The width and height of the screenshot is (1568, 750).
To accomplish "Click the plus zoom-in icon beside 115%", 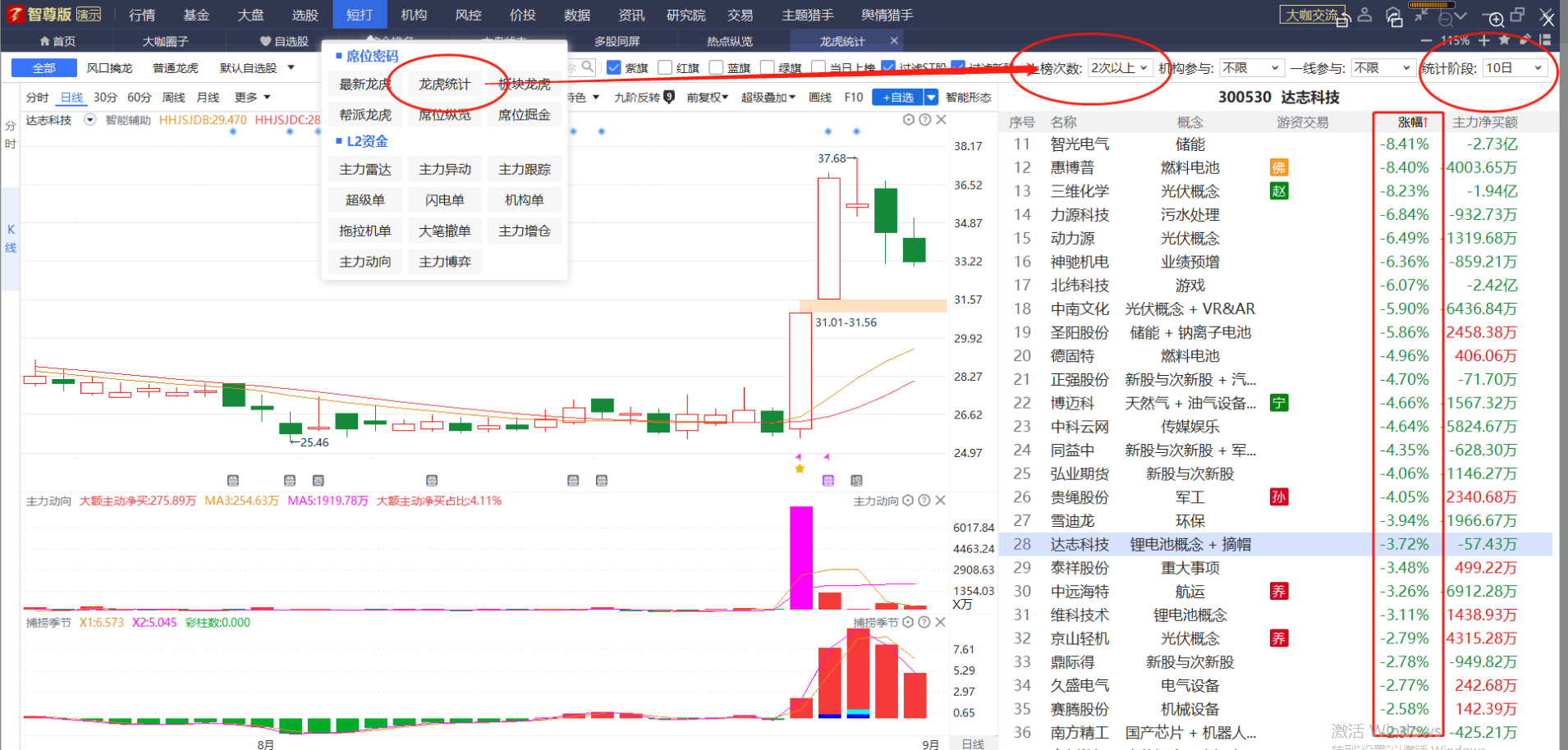I will pyautogui.click(x=1483, y=40).
